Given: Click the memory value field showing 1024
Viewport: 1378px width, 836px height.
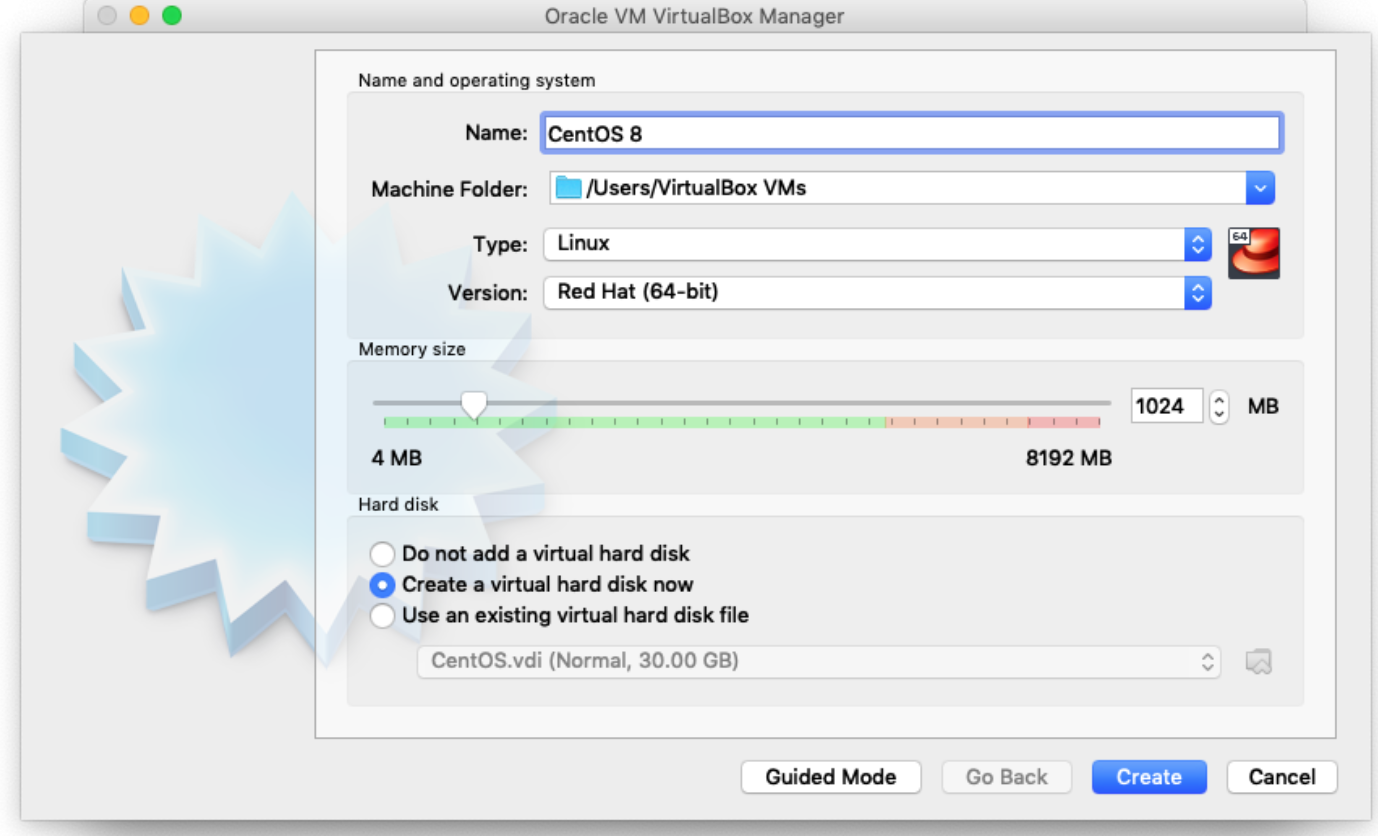Looking at the screenshot, I should [x=1167, y=406].
